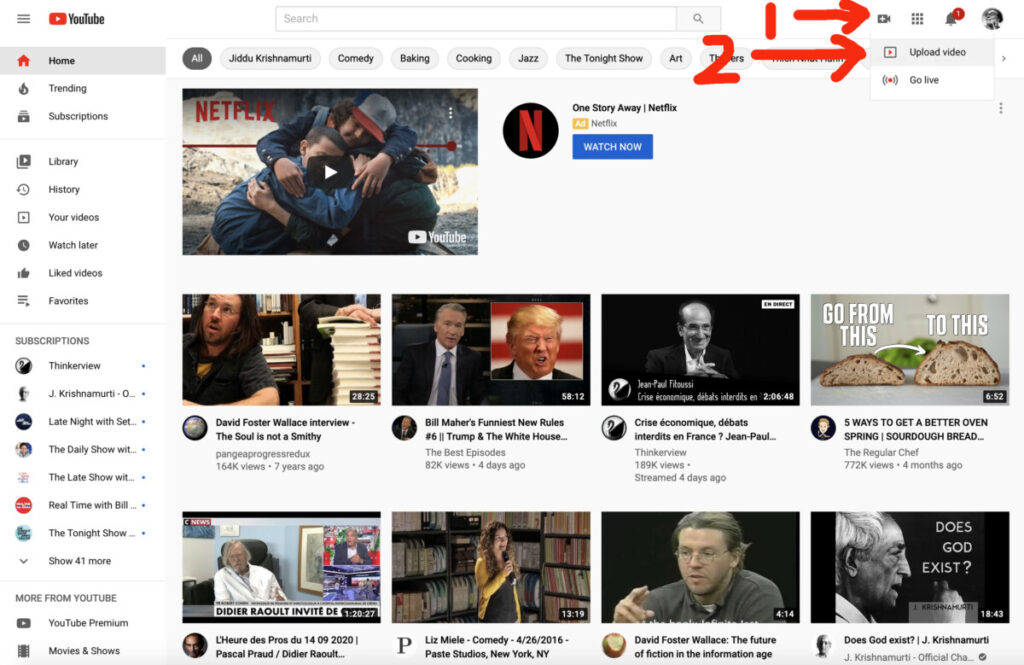1024x665 pixels.
Task: Open History in sidebar
Action: click(x=83, y=189)
